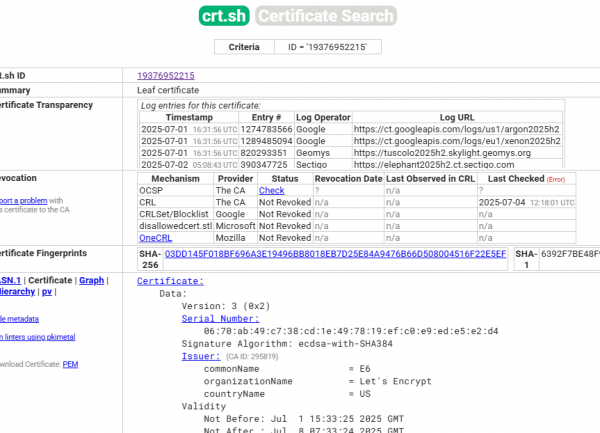Click the CA ID: 295819 text
Image resolution: width=600 pixels, height=433 pixels.
click(x=252, y=356)
